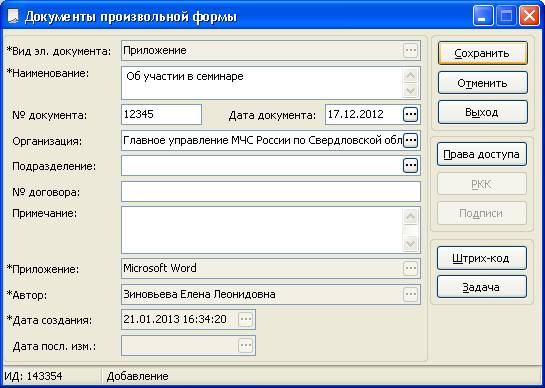The image size is (545, 388).
Task: Open Права доступа settings
Action: (x=482, y=154)
